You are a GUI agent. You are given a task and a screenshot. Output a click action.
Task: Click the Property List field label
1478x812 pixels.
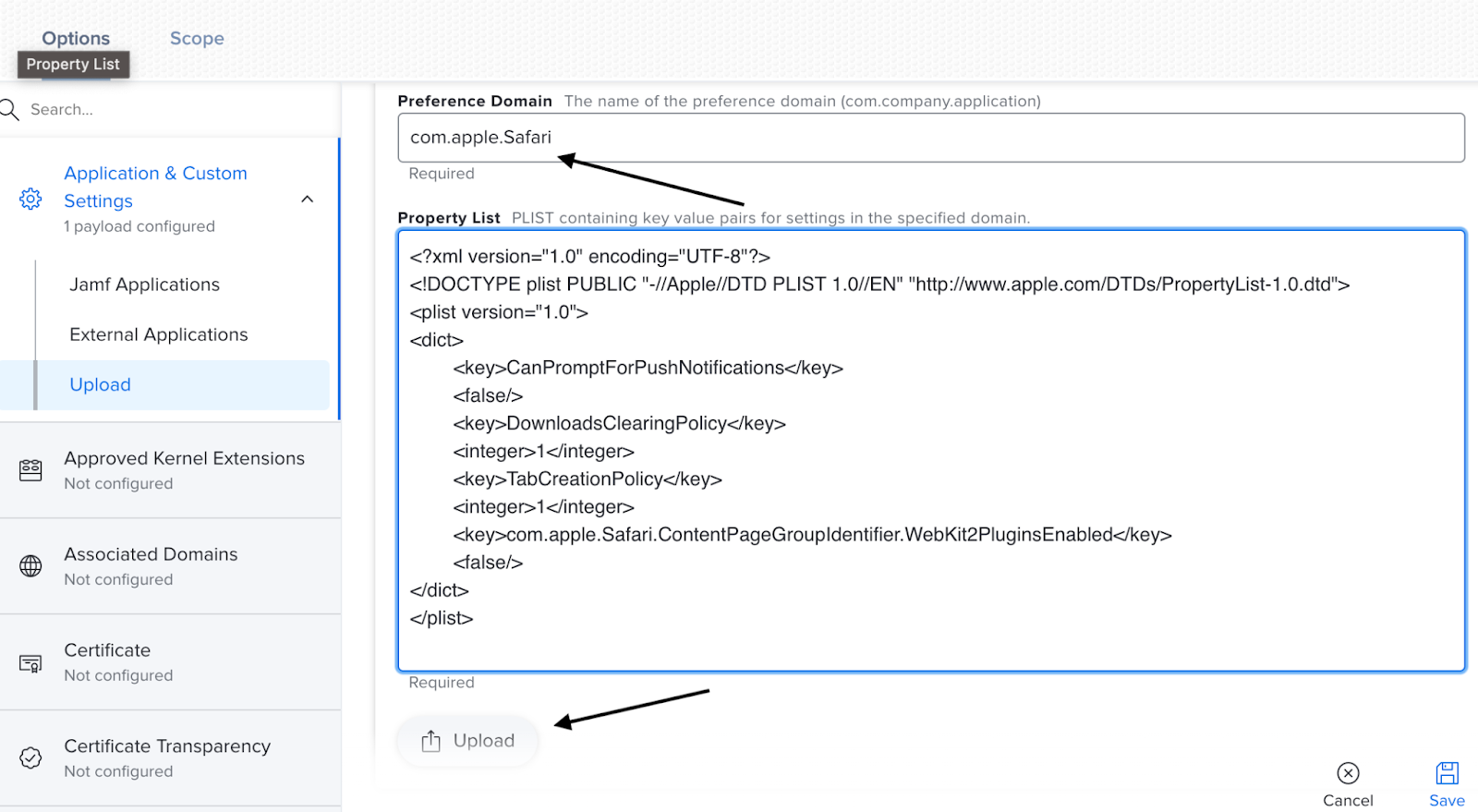[449, 218]
